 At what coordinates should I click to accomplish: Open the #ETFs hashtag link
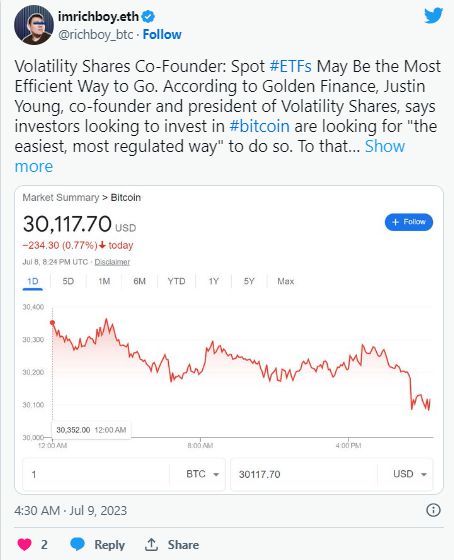click(x=290, y=66)
